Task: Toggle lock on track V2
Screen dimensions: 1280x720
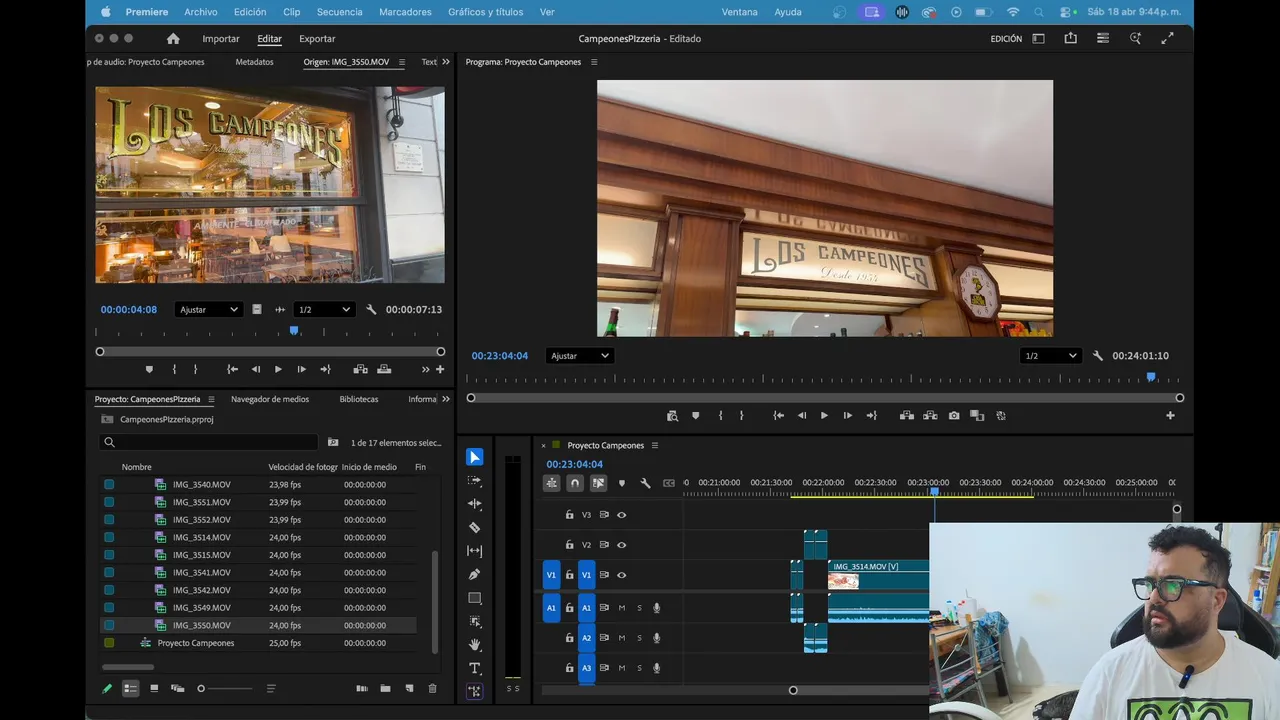Action: click(x=569, y=545)
